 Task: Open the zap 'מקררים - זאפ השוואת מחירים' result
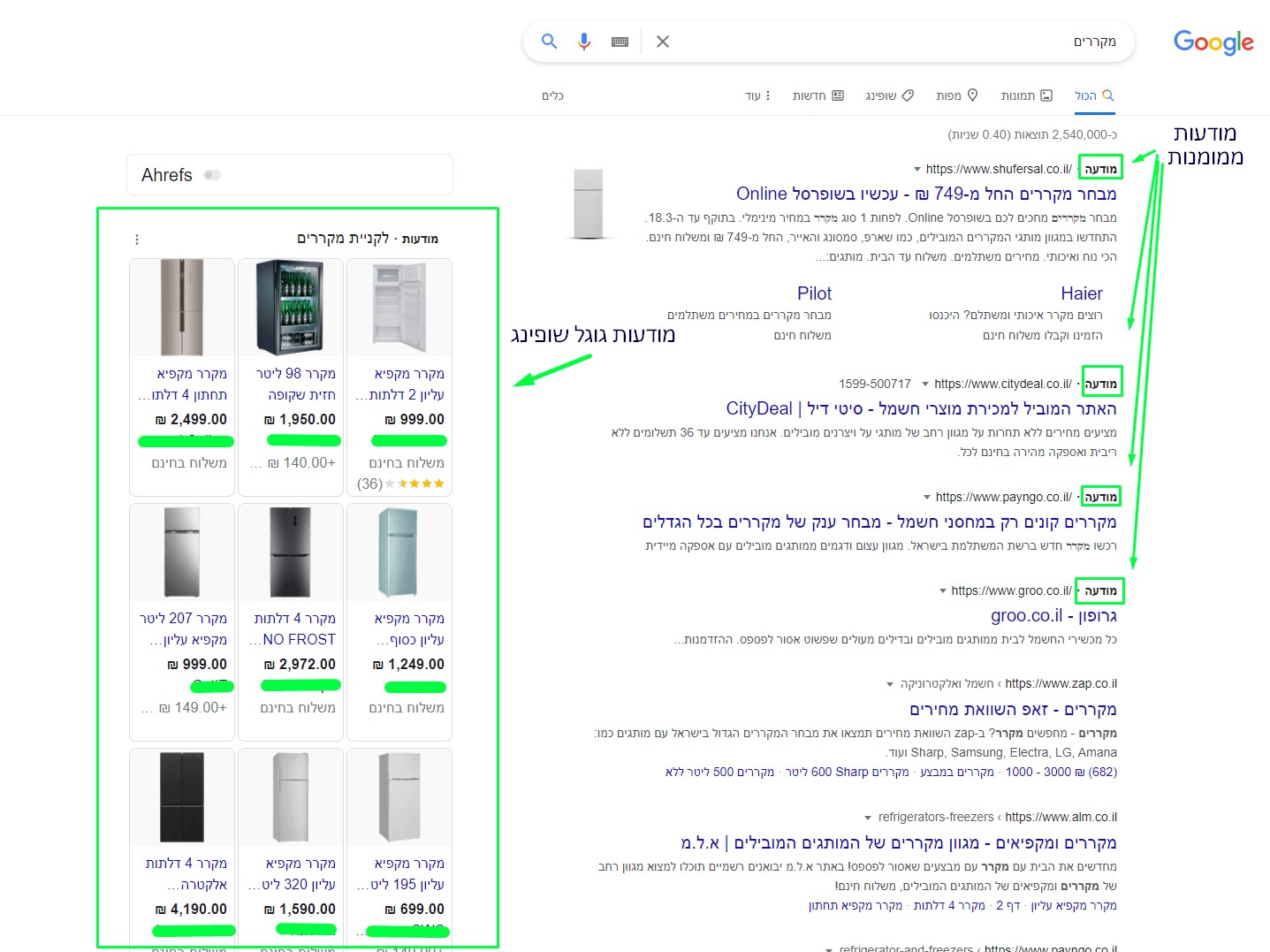[x=1013, y=709]
